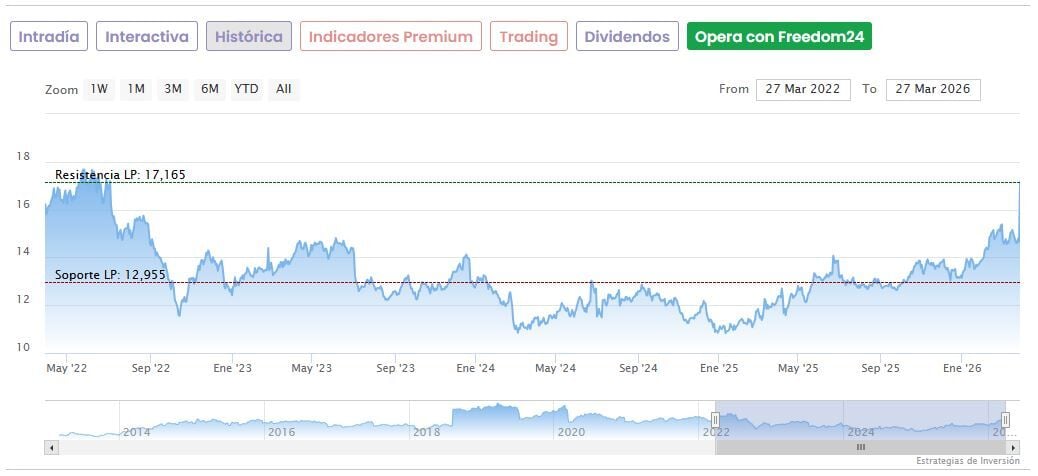Click the navigator scrollbar thumb grip
This screenshot has height=476, width=1038.
pos(860,447)
